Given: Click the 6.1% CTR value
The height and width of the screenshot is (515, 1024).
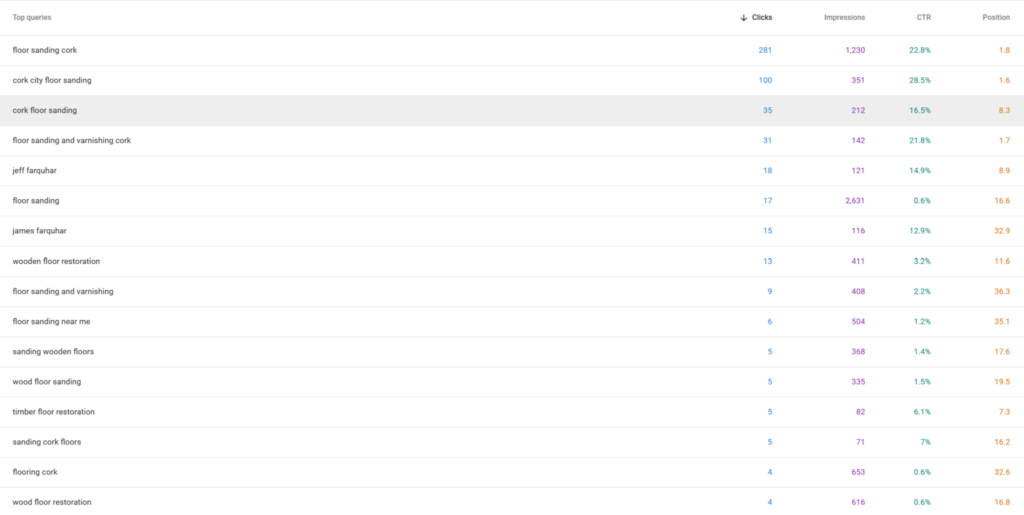Looking at the screenshot, I should pyautogui.click(x=922, y=412).
